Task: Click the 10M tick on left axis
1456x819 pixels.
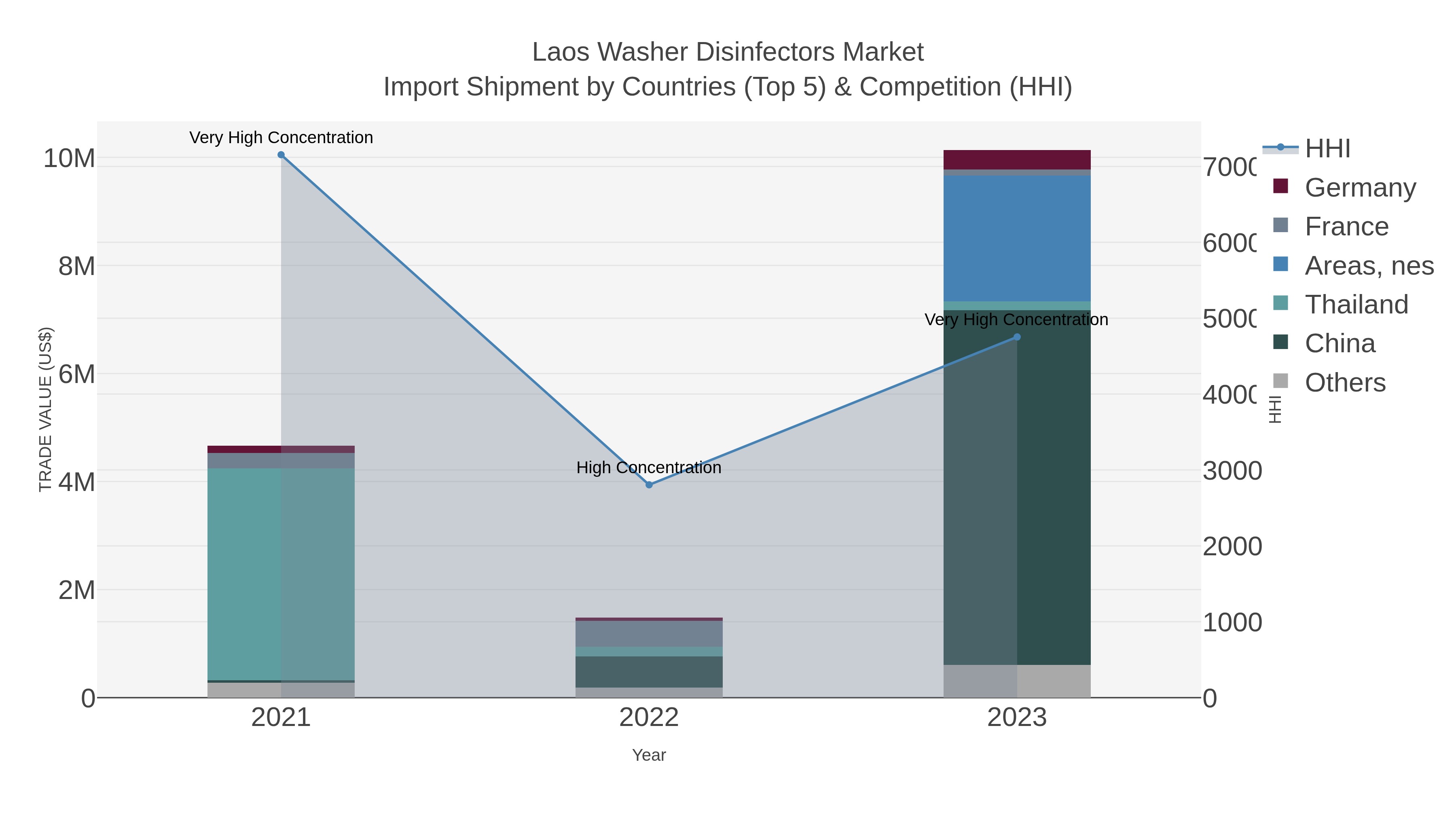Action: point(70,158)
